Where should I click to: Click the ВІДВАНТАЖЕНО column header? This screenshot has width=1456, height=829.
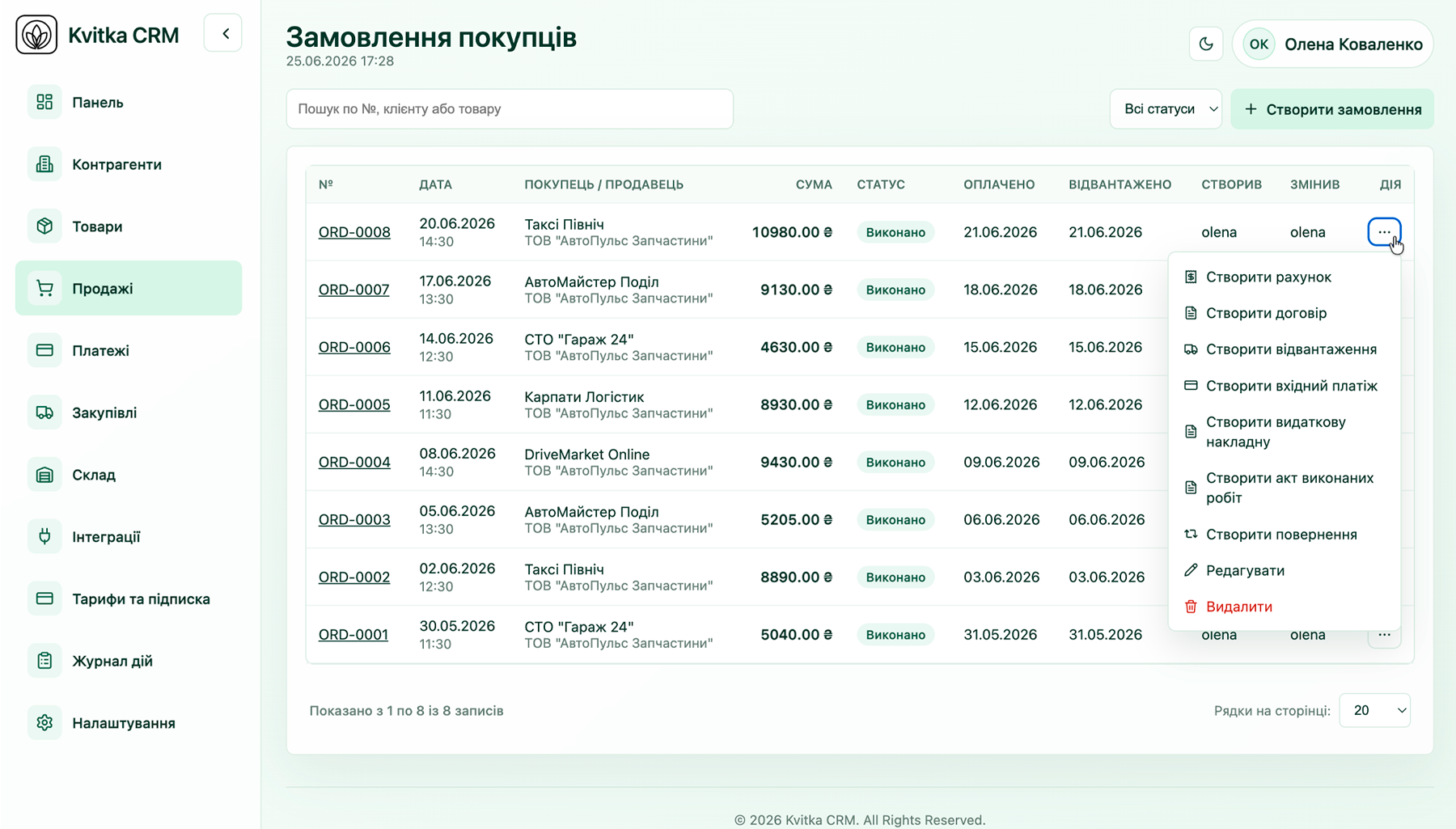pyautogui.click(x=1120, y=184)
